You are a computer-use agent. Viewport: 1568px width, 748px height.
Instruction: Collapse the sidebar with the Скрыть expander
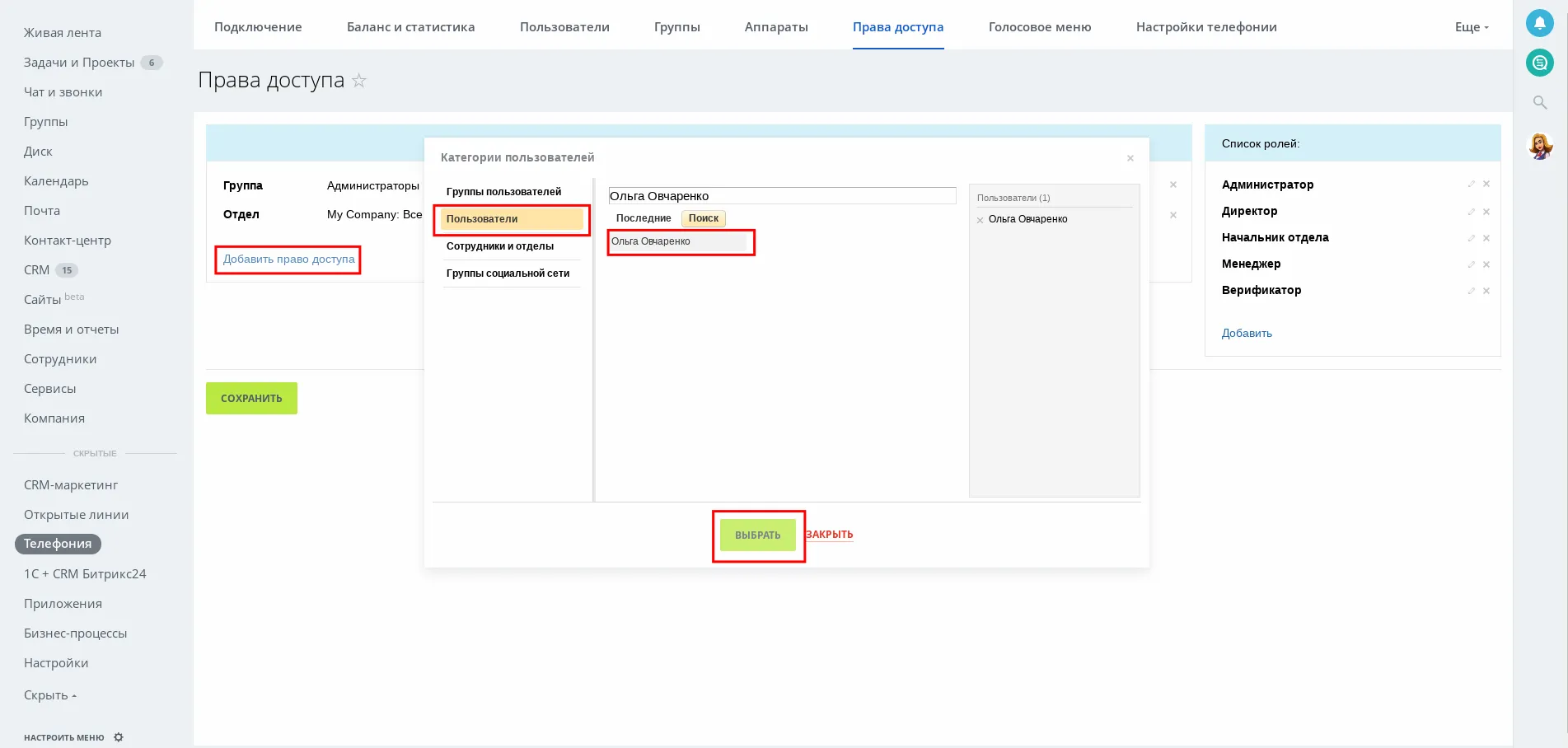[49, 695]
